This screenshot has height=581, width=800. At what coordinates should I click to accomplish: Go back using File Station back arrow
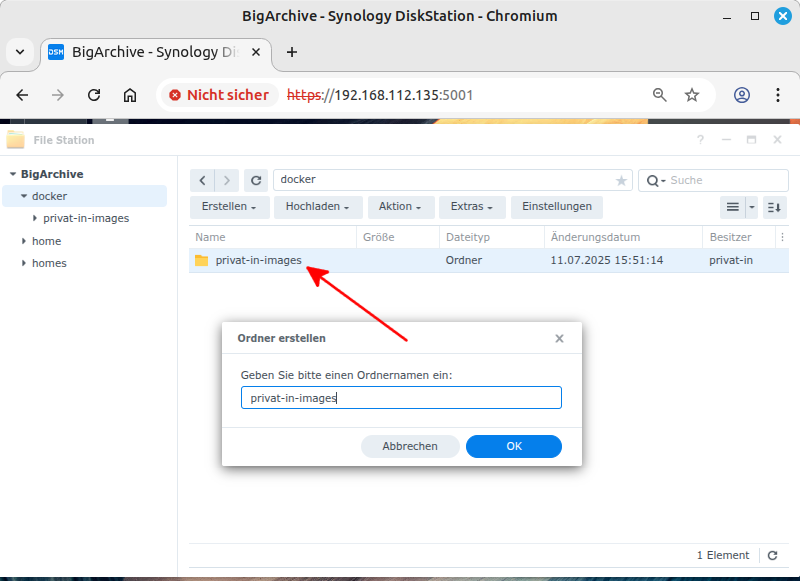[203, 180]
